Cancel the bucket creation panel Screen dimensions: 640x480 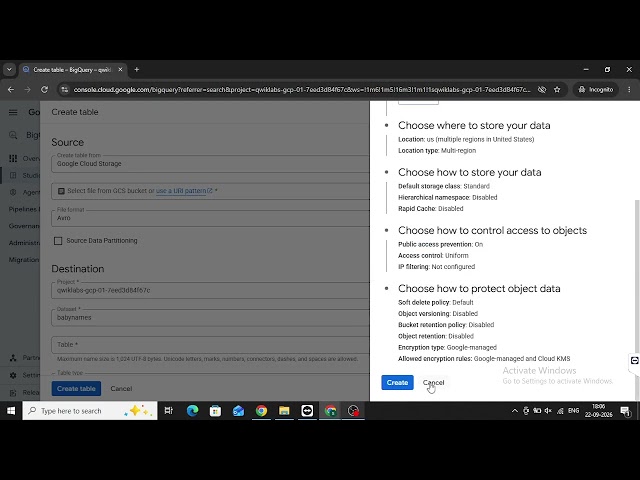pyautogui.click(x=433, y=382)
